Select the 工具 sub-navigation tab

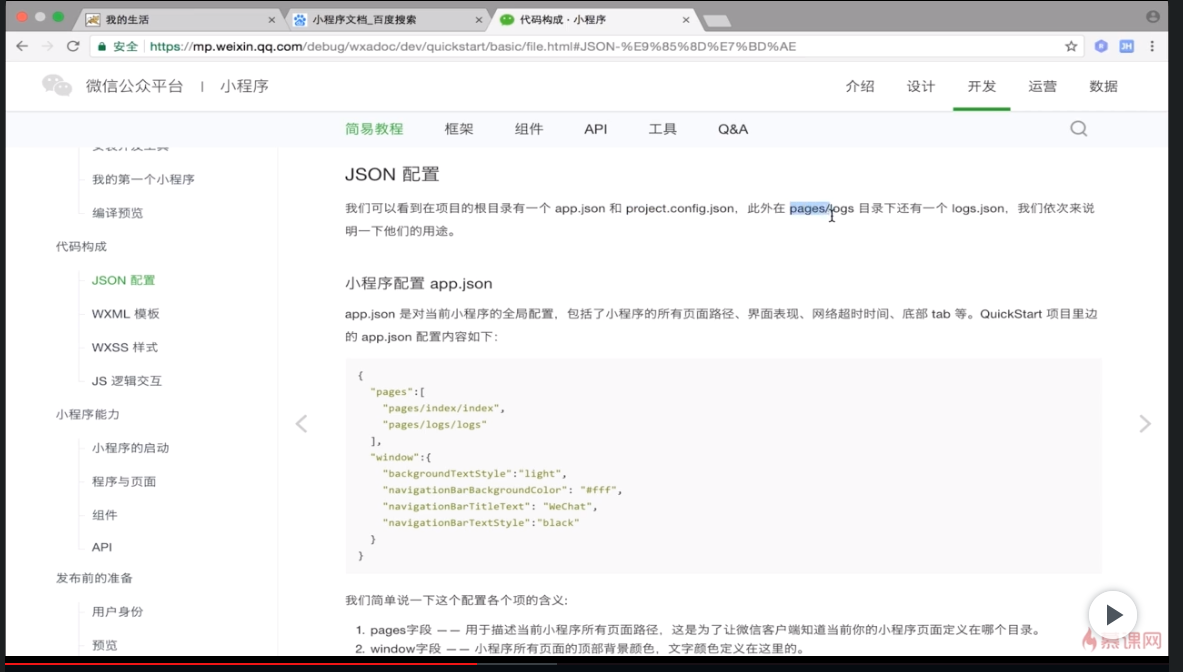click(662, 129)
